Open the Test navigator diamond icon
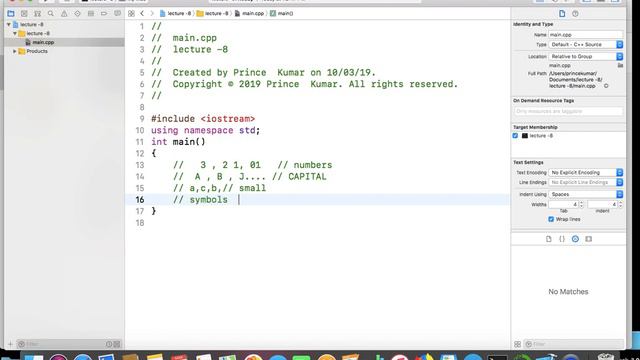This screenshot has width=640, height=360. pos(78,13)
